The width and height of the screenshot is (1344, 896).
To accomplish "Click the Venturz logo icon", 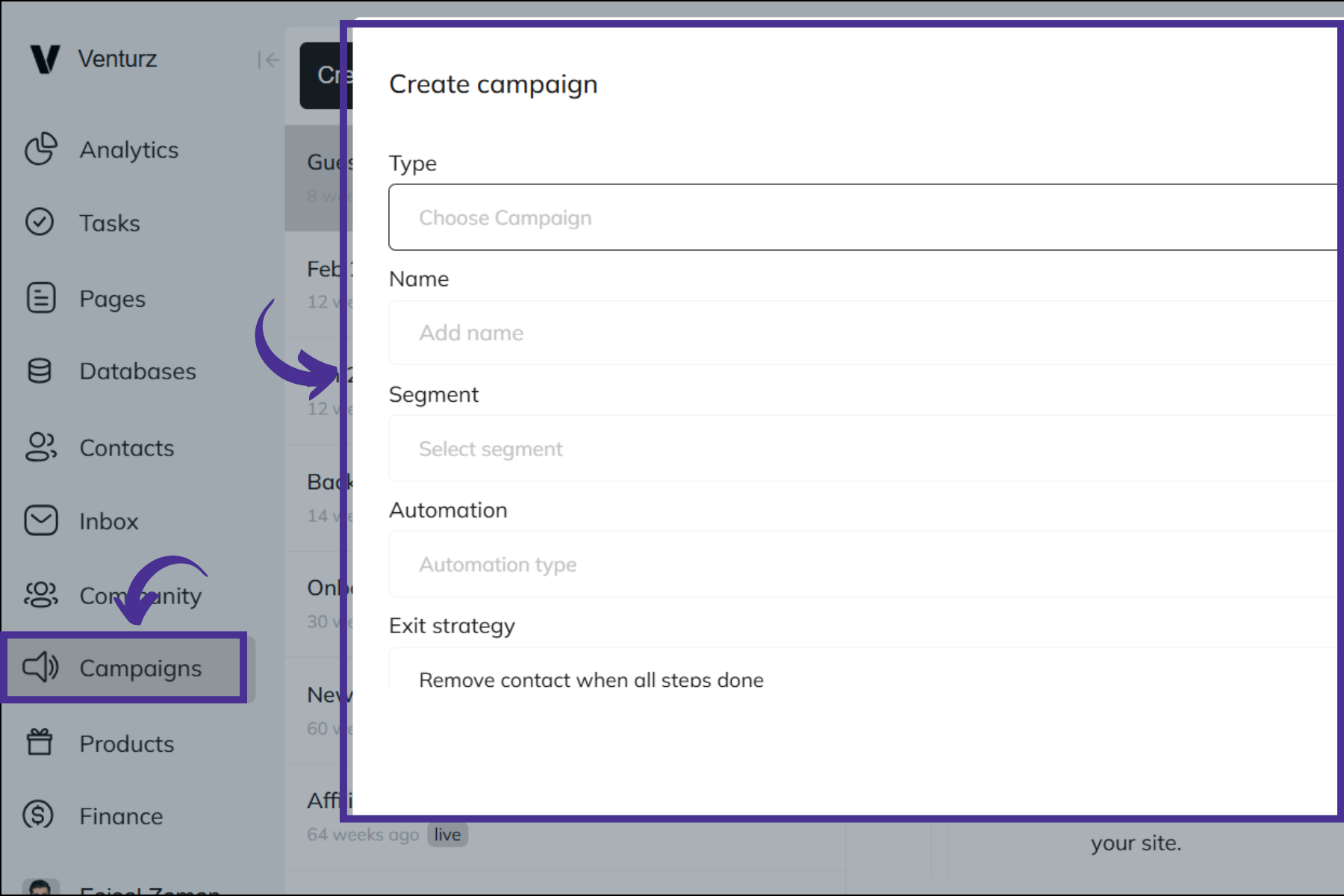I will [44, 59].
